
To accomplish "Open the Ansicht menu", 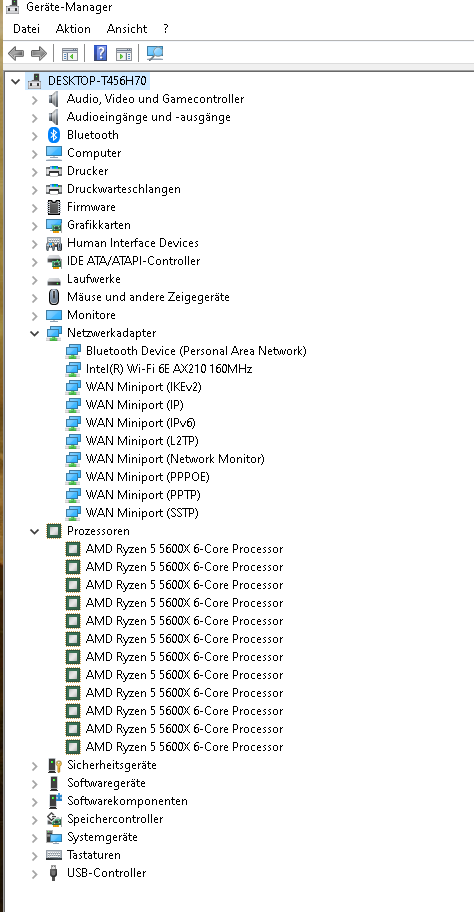I will point(127,29).
